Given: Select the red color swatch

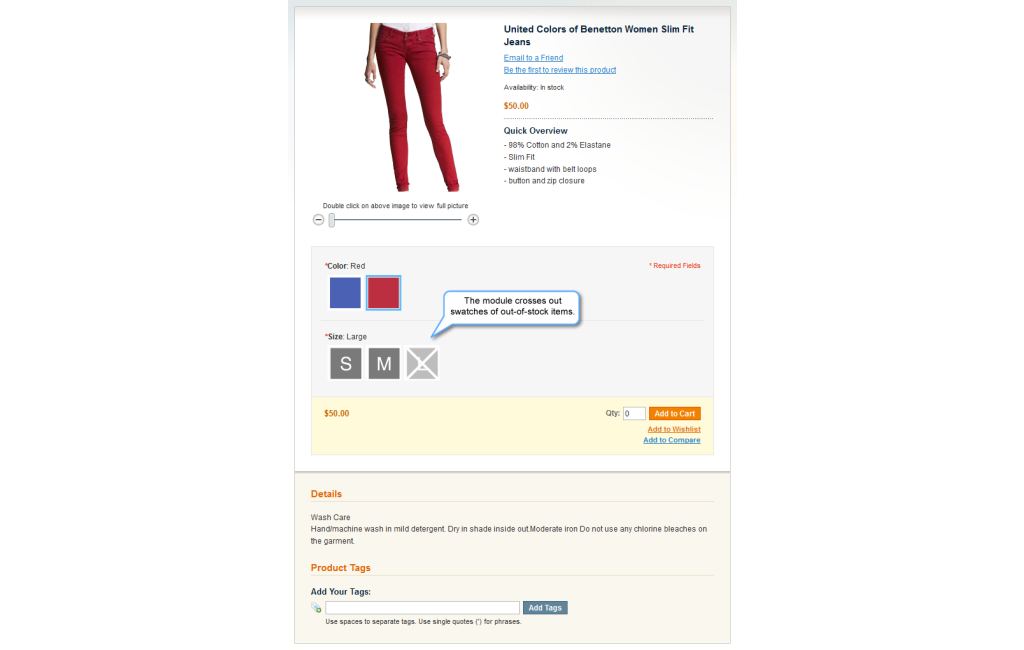Looking at the screenshot, I should pos(383,293).
